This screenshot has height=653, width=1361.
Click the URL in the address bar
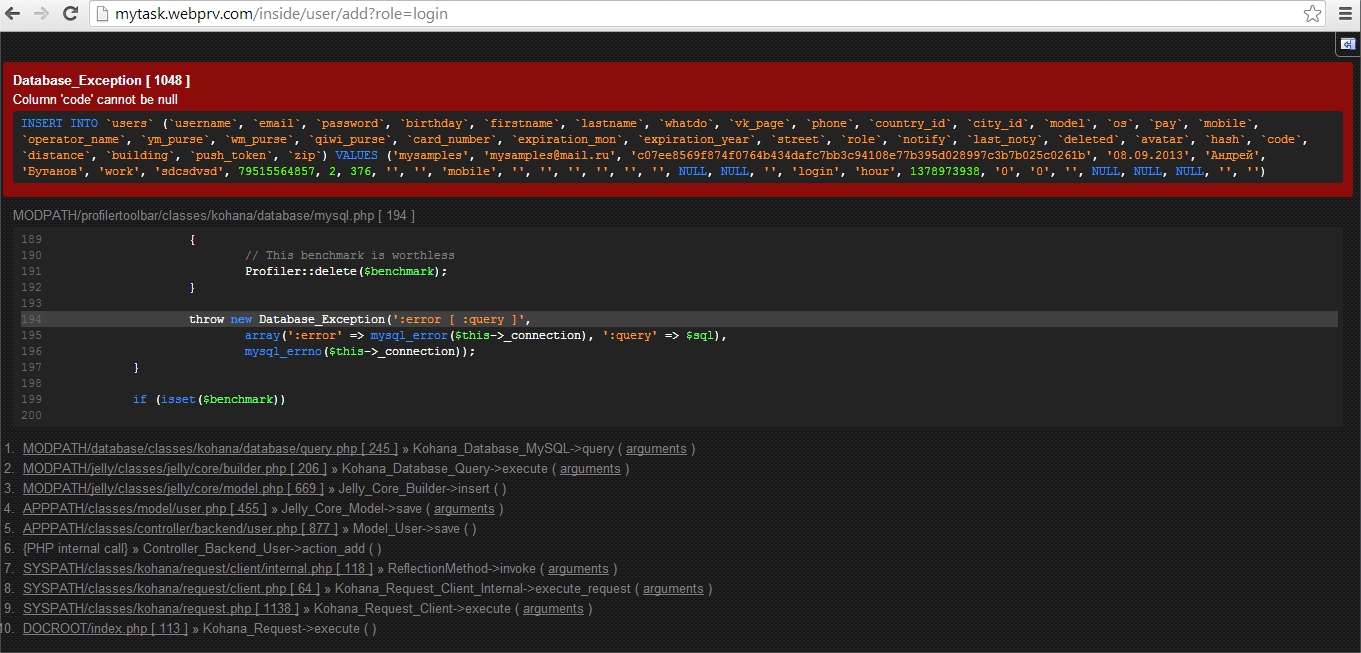pos(282,14)
